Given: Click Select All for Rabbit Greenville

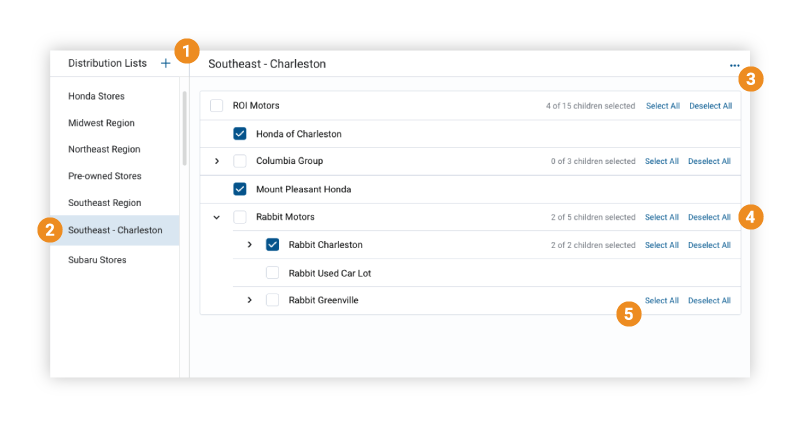Looking at the screenshot, I should (x=662, y=300).
